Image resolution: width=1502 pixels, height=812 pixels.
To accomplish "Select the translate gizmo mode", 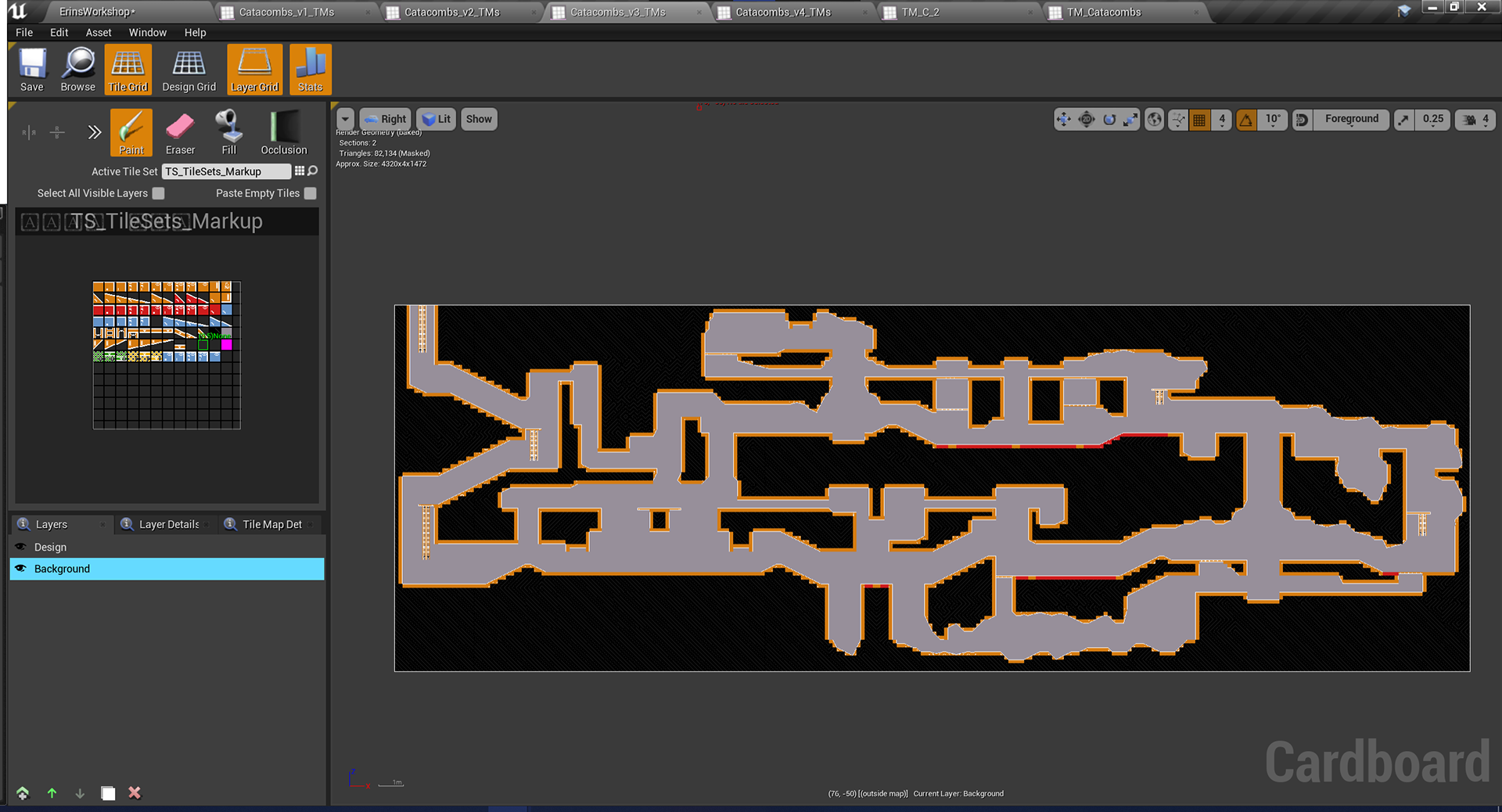I will point(1064,120).
